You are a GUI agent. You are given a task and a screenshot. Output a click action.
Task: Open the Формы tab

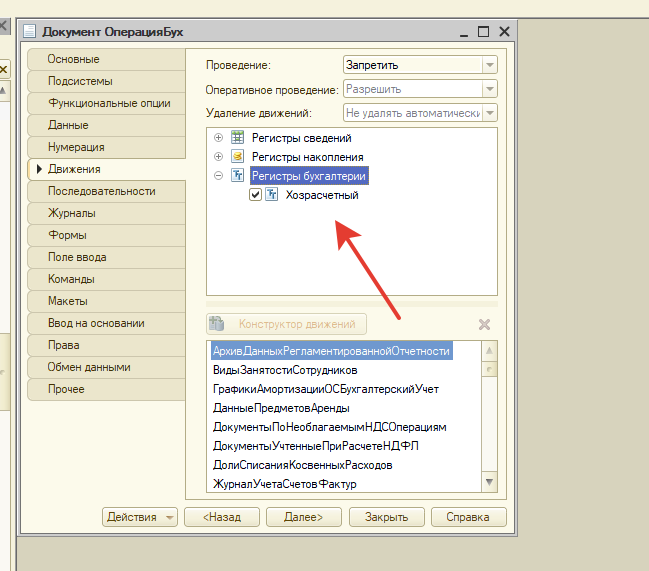[x=106, y=235]
